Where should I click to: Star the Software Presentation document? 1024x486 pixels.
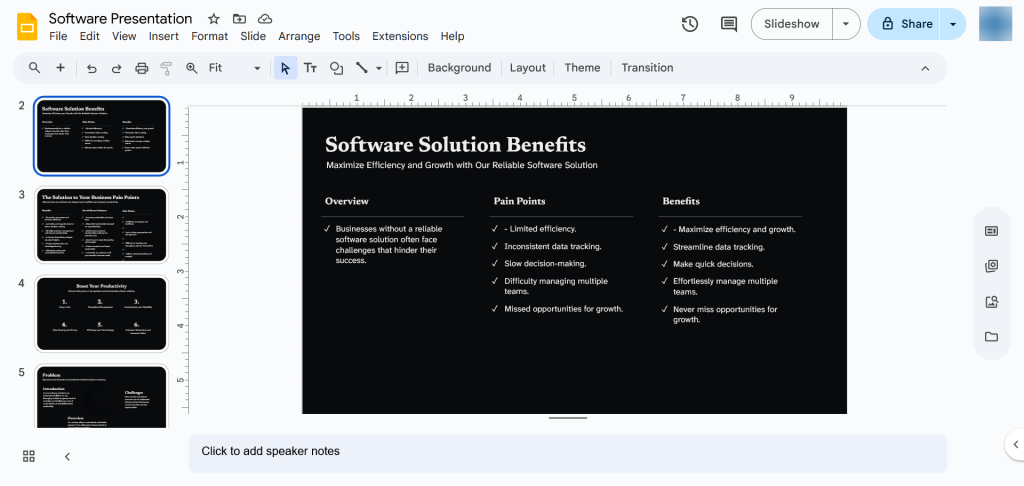214,19
